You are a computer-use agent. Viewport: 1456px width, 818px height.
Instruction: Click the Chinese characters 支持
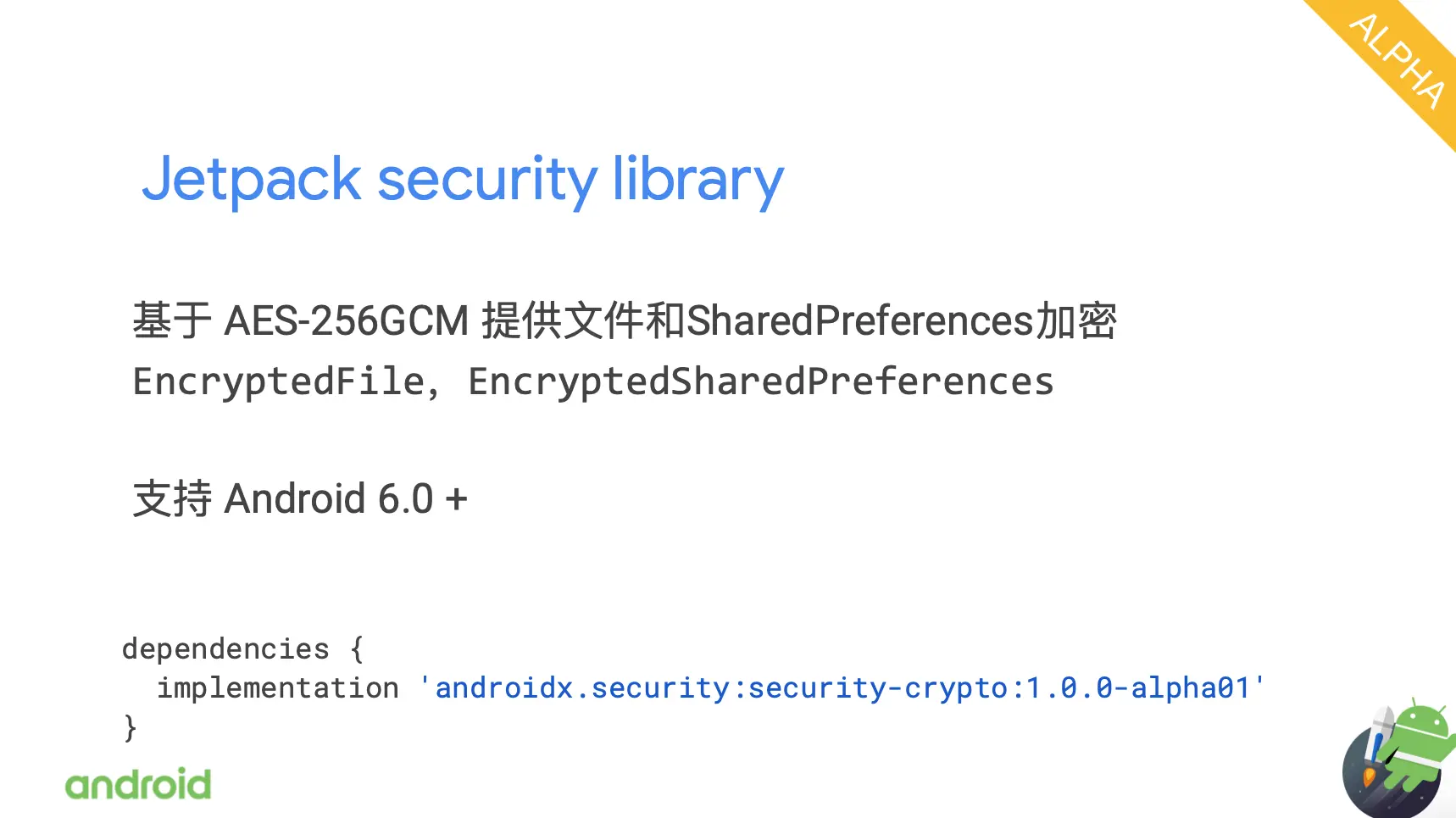[x=172, y=498]
